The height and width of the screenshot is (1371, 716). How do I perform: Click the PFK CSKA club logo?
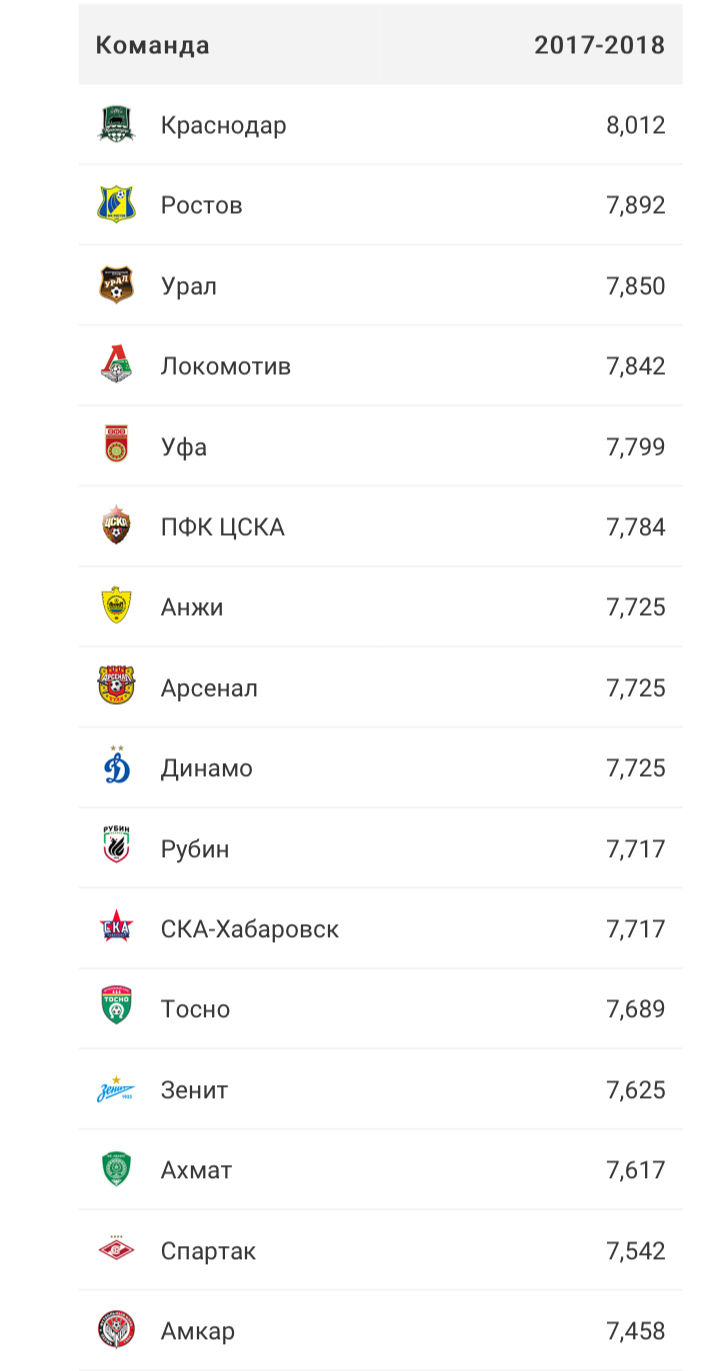click(116, 526)
